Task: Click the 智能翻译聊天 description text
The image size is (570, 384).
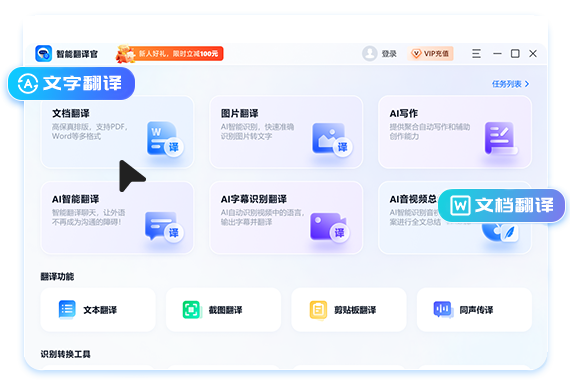Action: [88, 217]
